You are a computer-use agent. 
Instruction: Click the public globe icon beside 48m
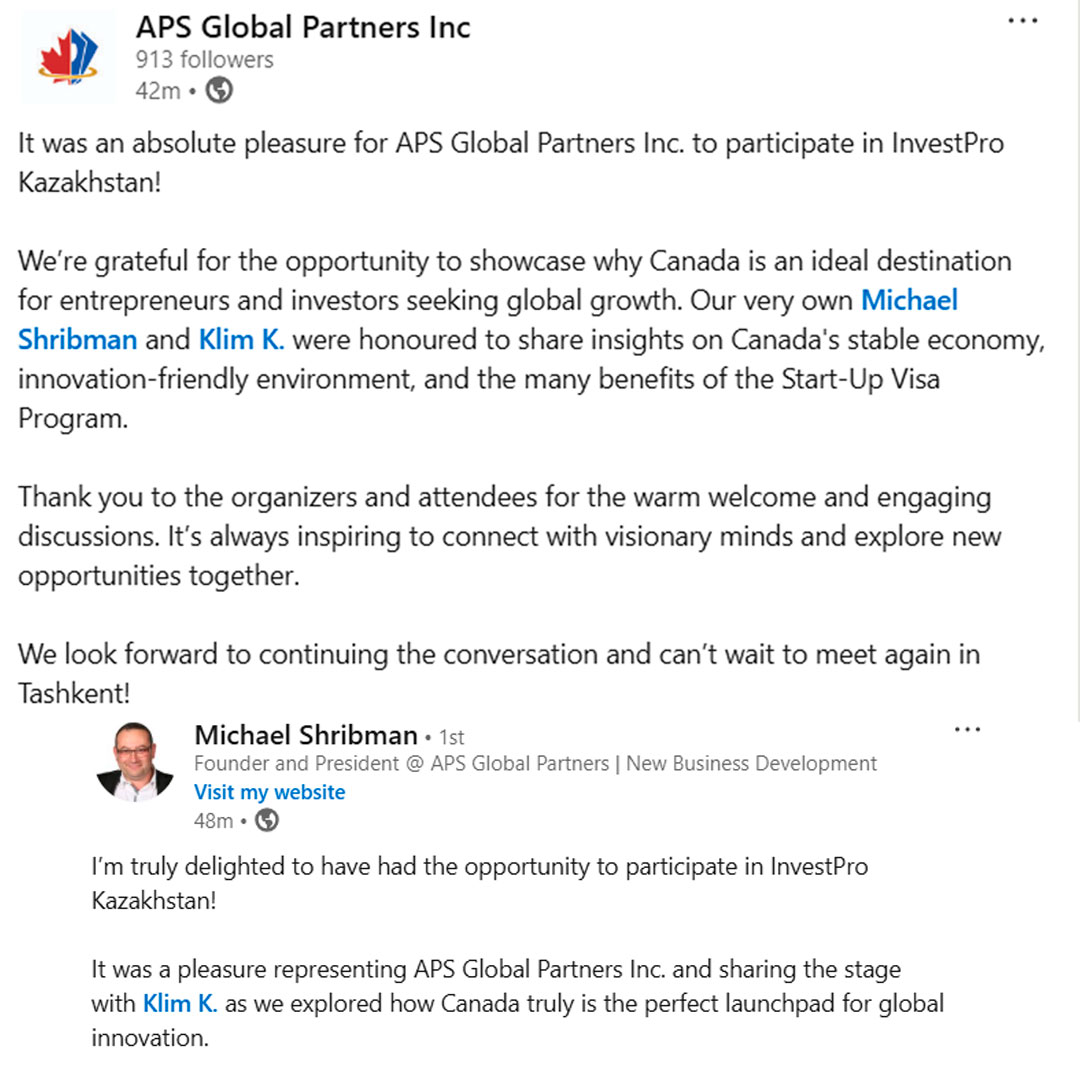pos(267,821)
